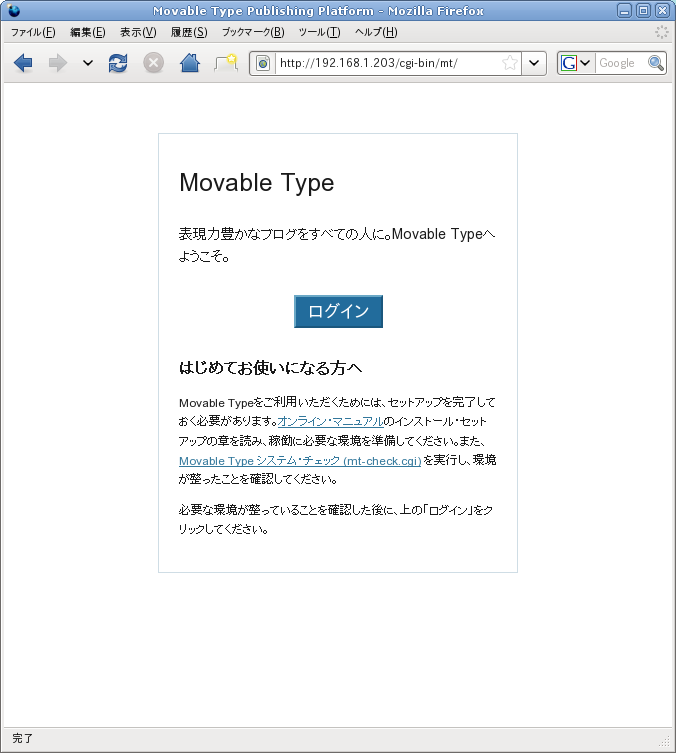Minimize the Firefox window

(x=624, y=11)
